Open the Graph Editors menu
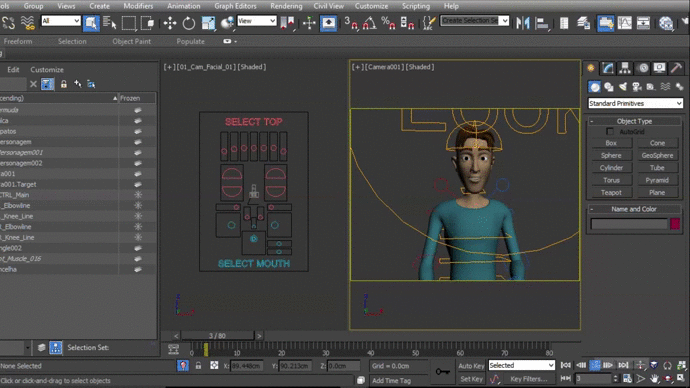 [x=235, y=6]
